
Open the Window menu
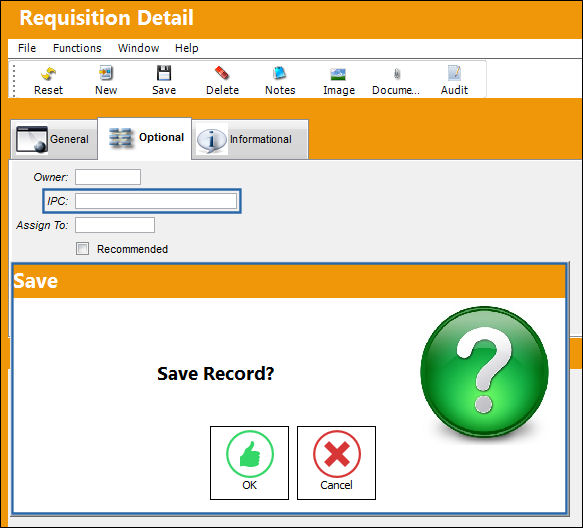tap(138, 48)
